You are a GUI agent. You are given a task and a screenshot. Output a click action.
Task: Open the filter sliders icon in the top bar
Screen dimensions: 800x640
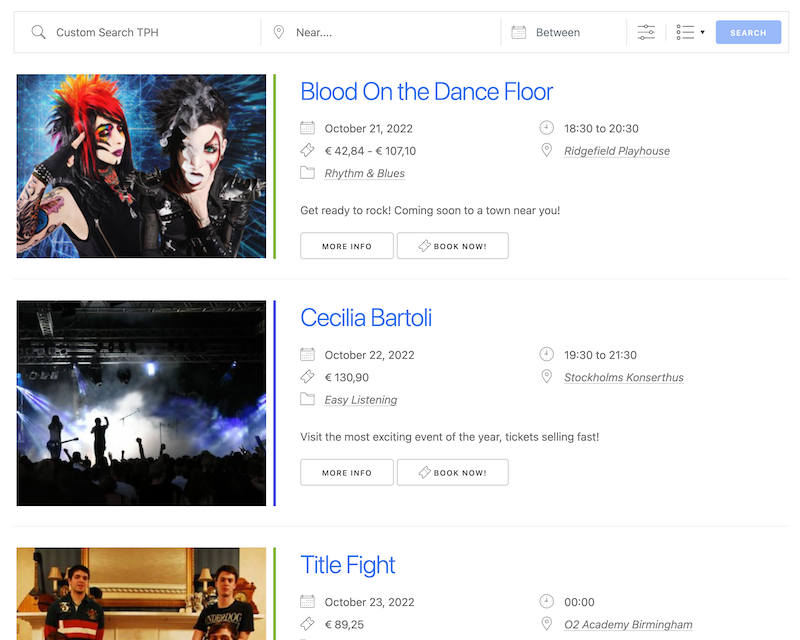646,31
